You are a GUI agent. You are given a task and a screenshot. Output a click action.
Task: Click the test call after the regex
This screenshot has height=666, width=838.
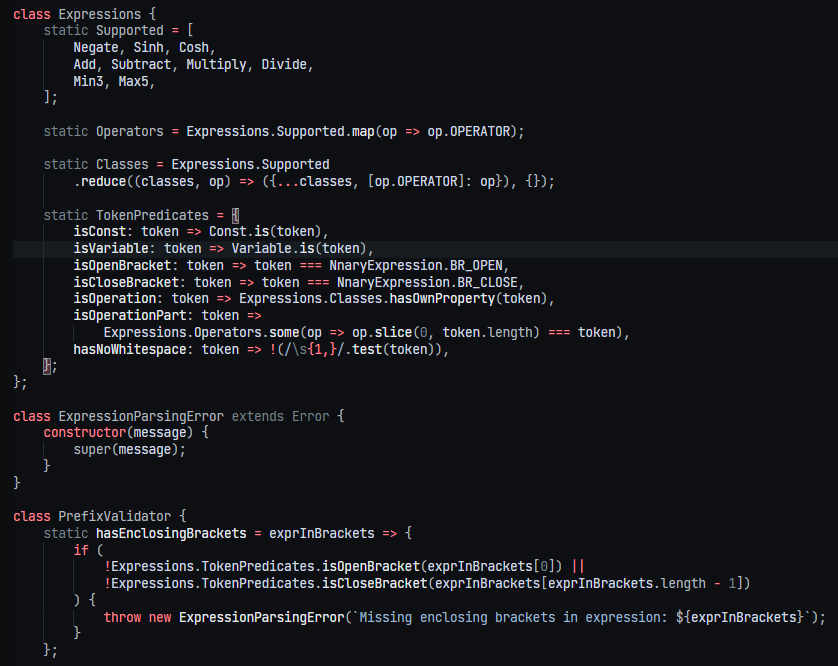(367, 350)
